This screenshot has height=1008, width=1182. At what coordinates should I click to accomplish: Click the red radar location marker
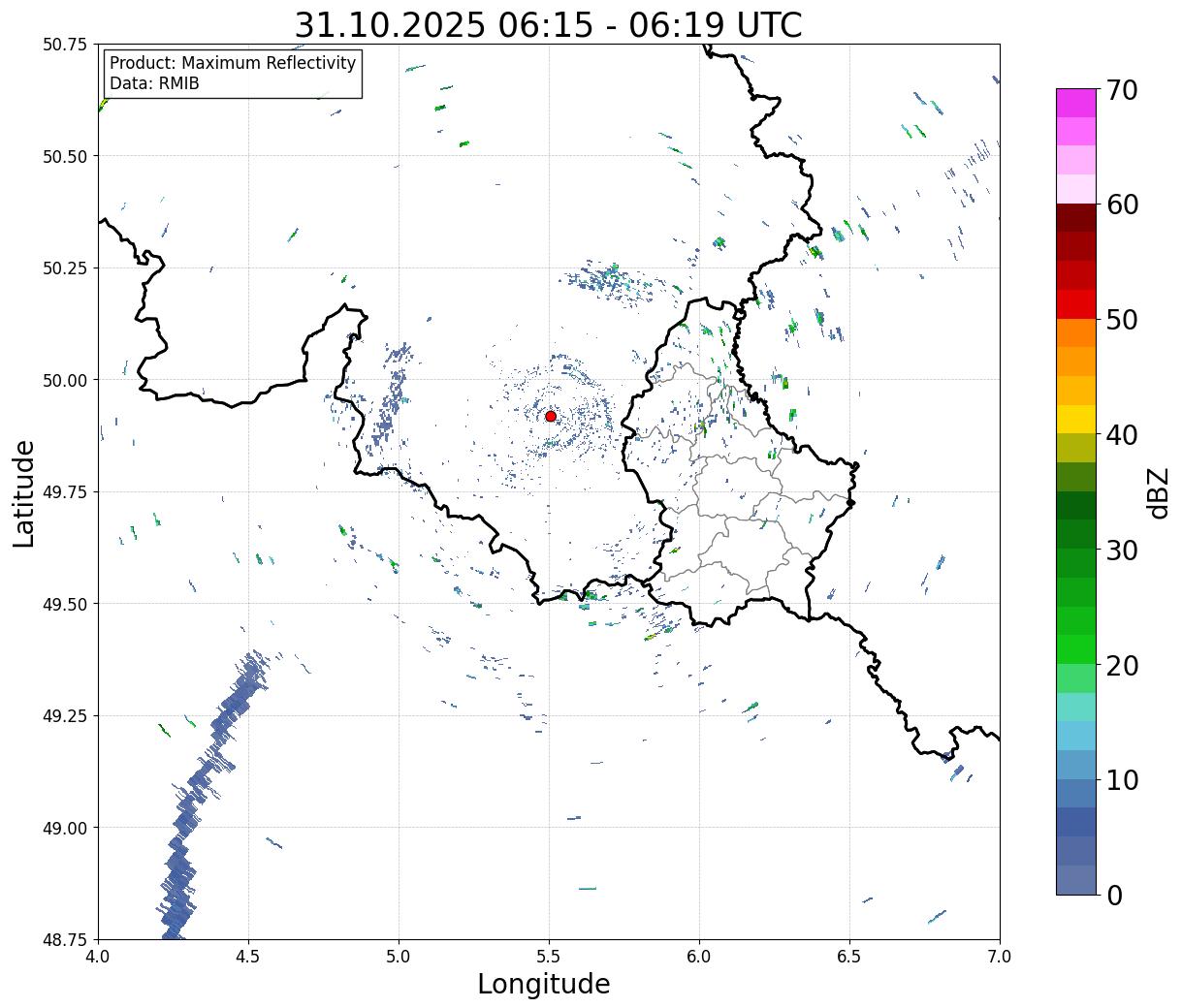551,416
